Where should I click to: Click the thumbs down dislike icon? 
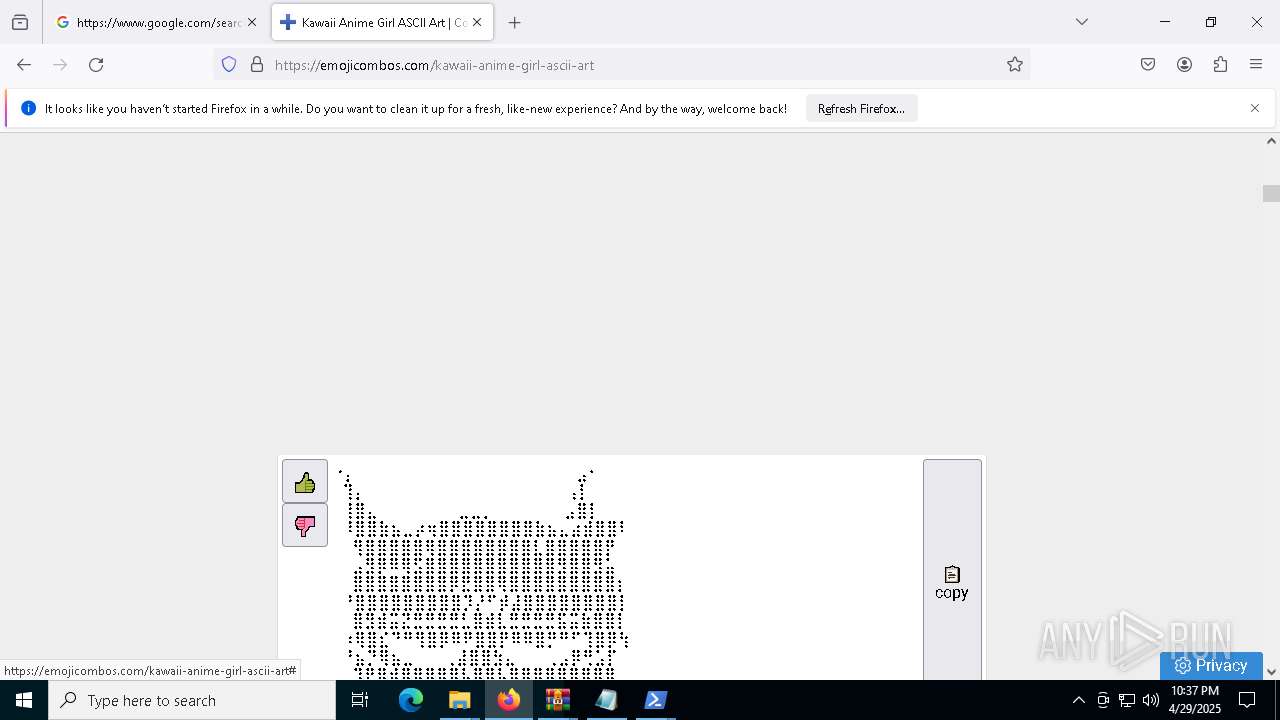click(305, 525)
